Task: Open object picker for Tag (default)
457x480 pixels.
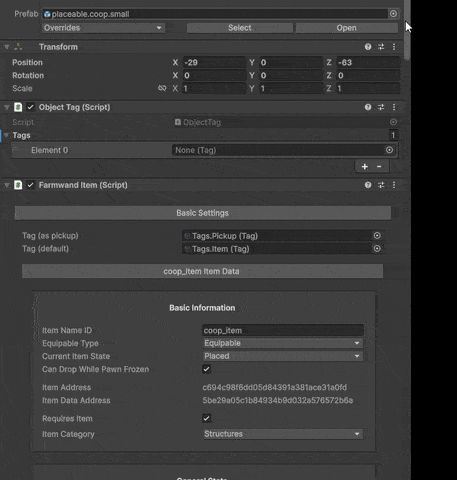Action: (377, 249)
